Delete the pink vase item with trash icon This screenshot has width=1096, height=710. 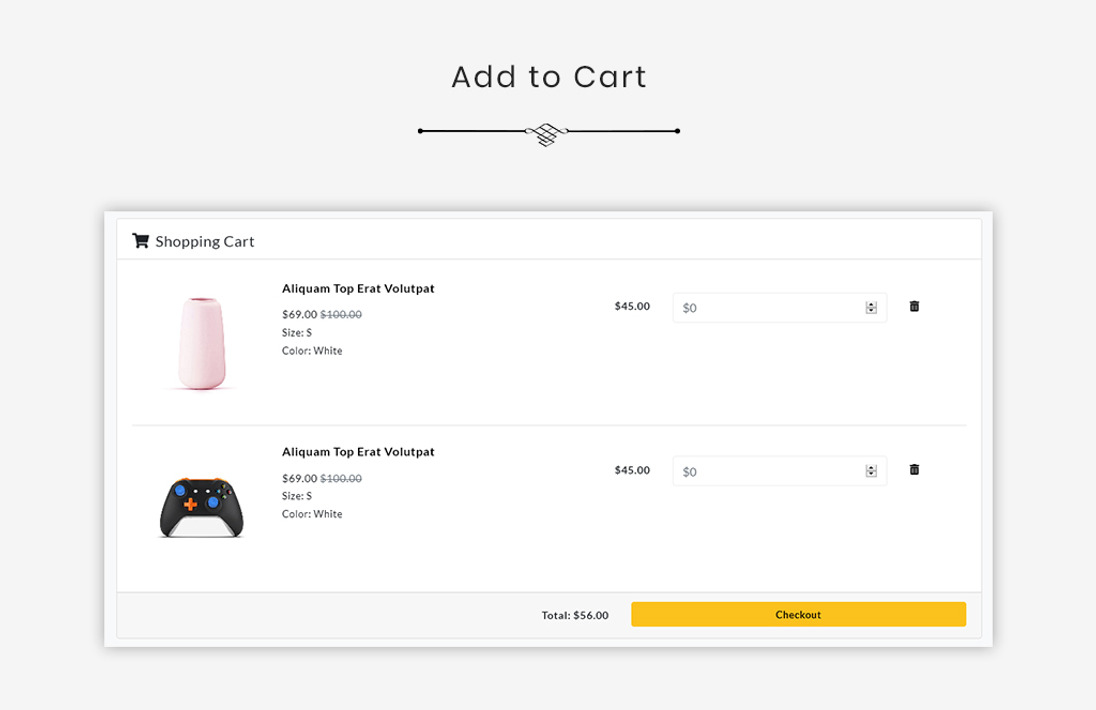(x=914, y=306)
